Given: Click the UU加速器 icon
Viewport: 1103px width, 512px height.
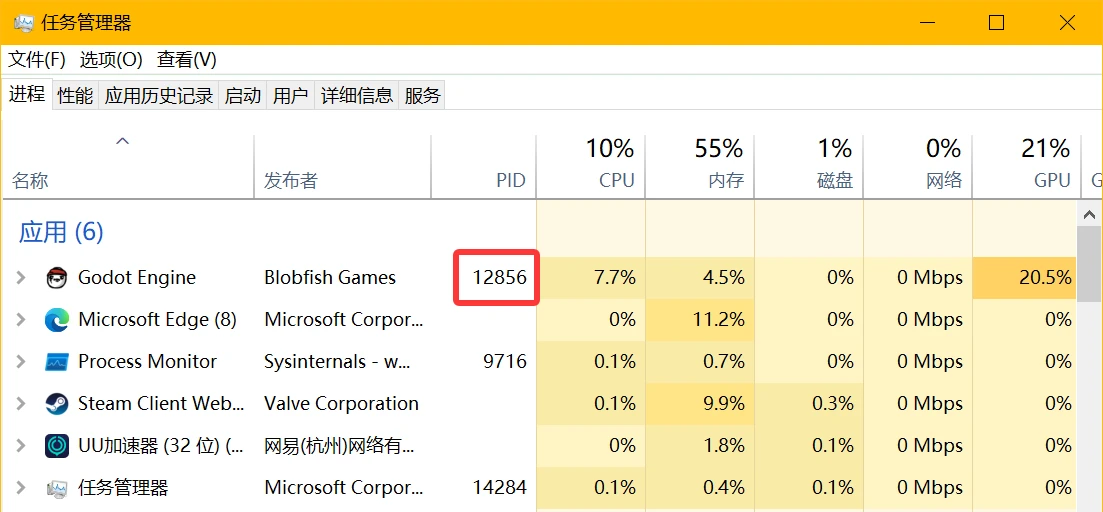Looking at the screenshot, I should 56,446.
